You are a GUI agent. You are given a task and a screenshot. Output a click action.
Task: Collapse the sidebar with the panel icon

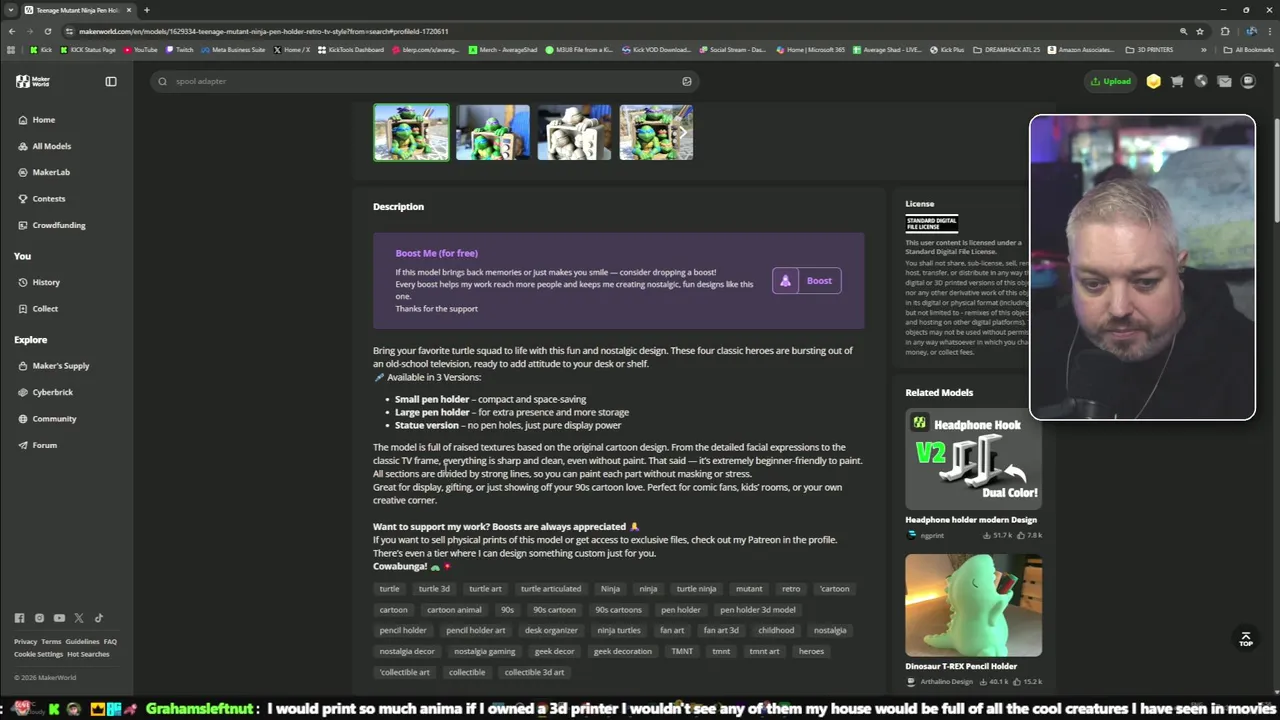[x=111, y=81]
